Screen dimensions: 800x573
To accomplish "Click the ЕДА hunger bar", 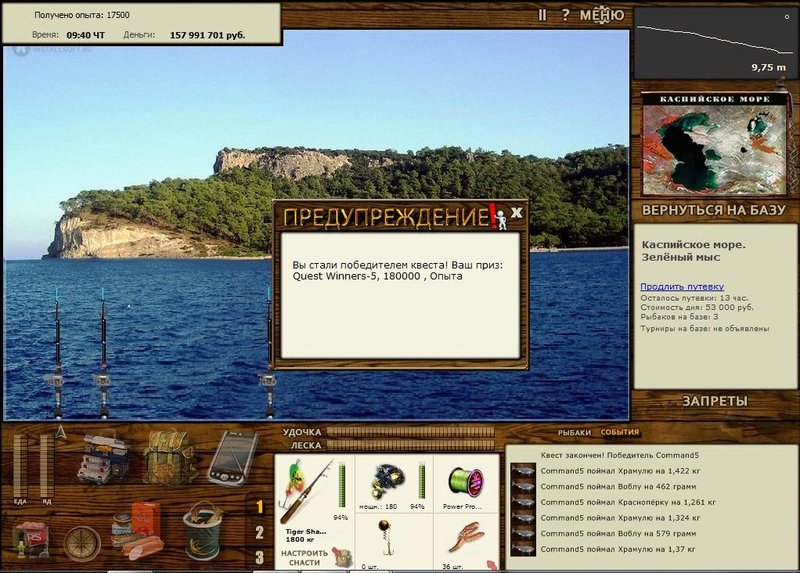I will click(x=20, y=466).
